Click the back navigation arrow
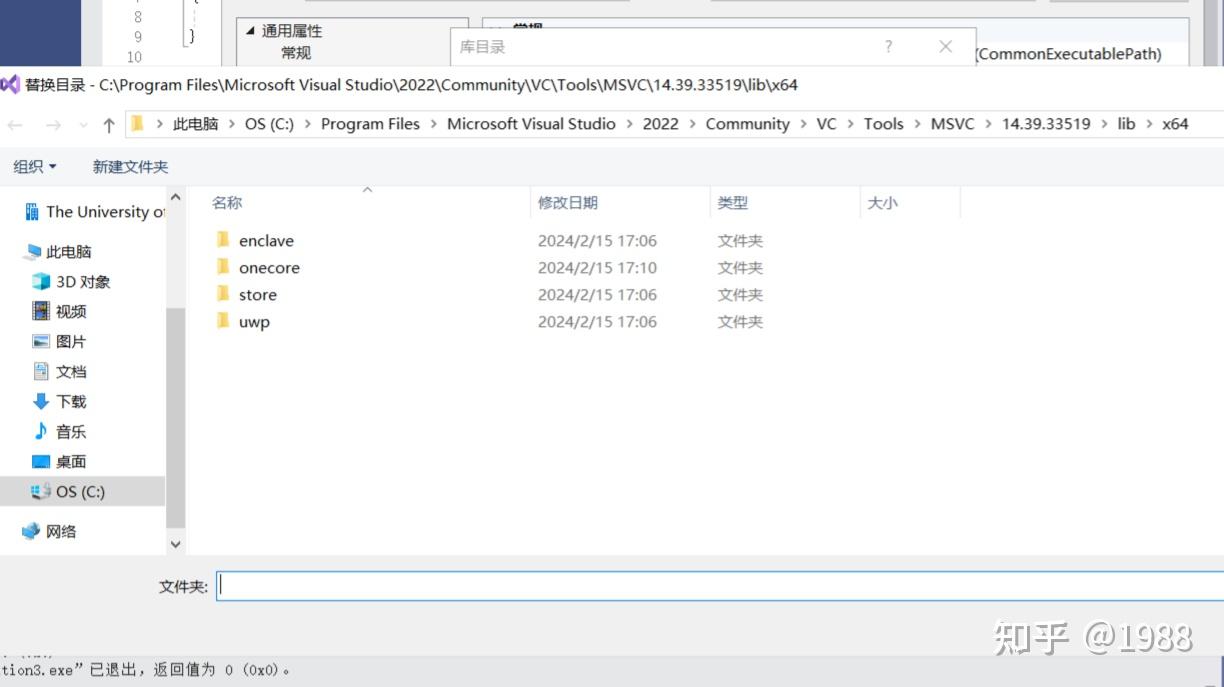This screenshot has height=687, width=1224. tap(16, 123)
